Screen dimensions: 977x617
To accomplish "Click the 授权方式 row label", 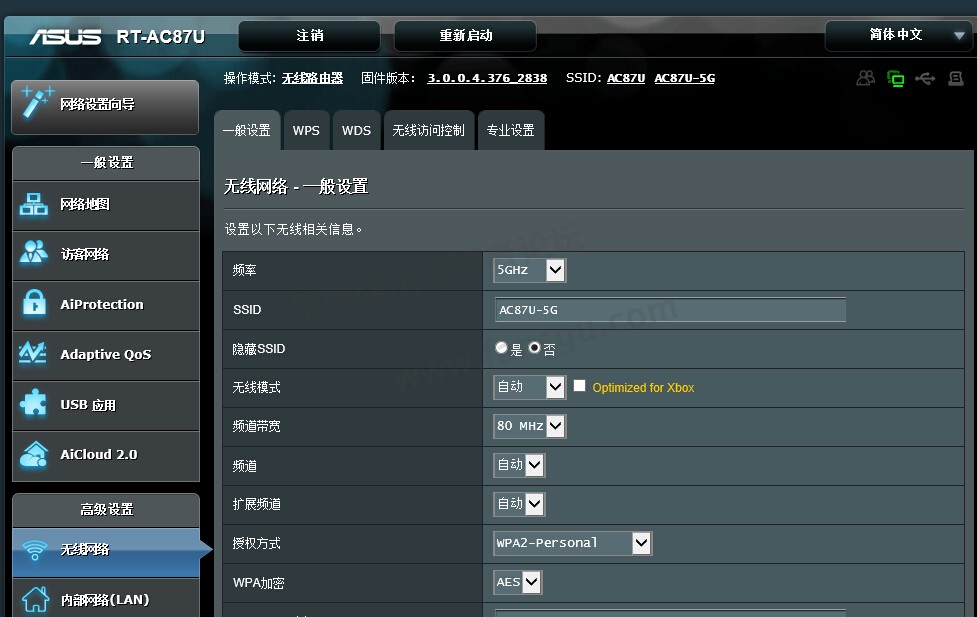I will click(x=256, y=543).
